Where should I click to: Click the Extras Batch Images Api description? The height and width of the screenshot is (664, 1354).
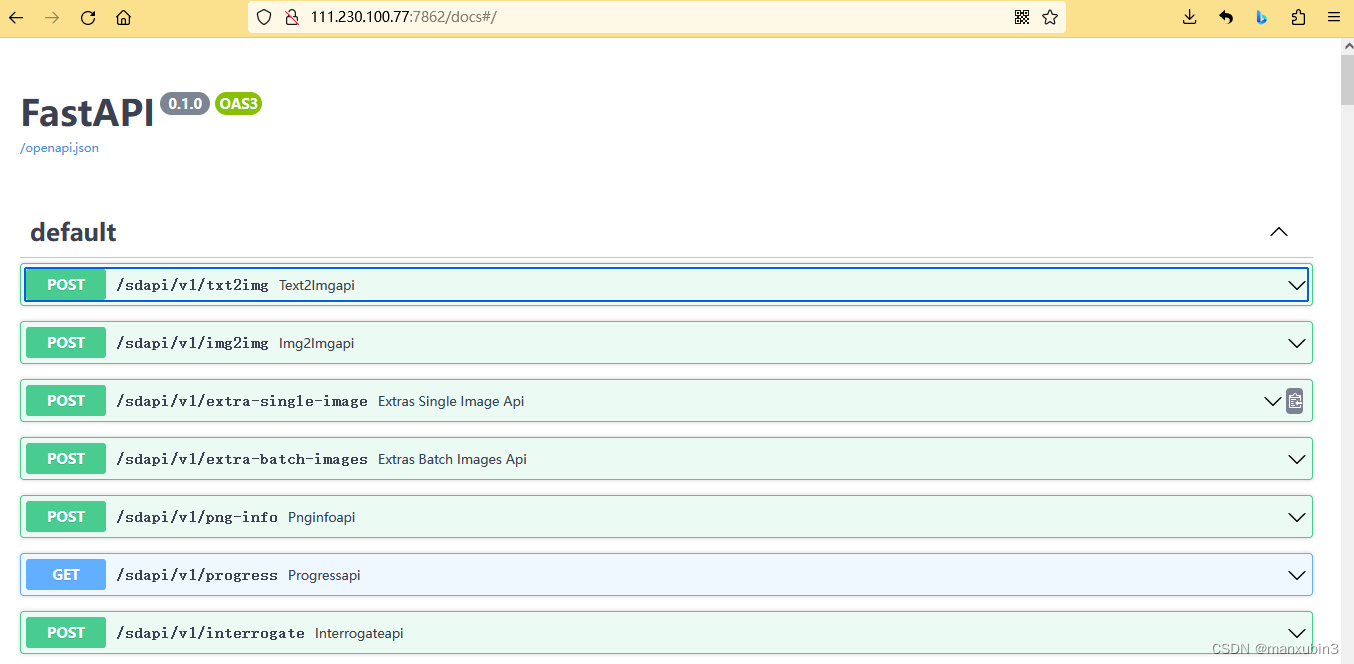[x=452, y=459]
